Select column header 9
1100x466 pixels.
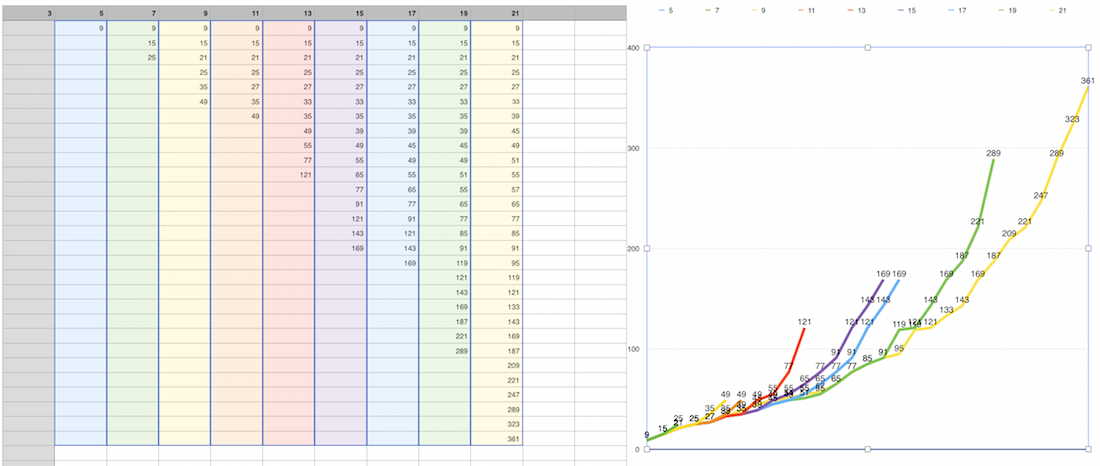185,13
